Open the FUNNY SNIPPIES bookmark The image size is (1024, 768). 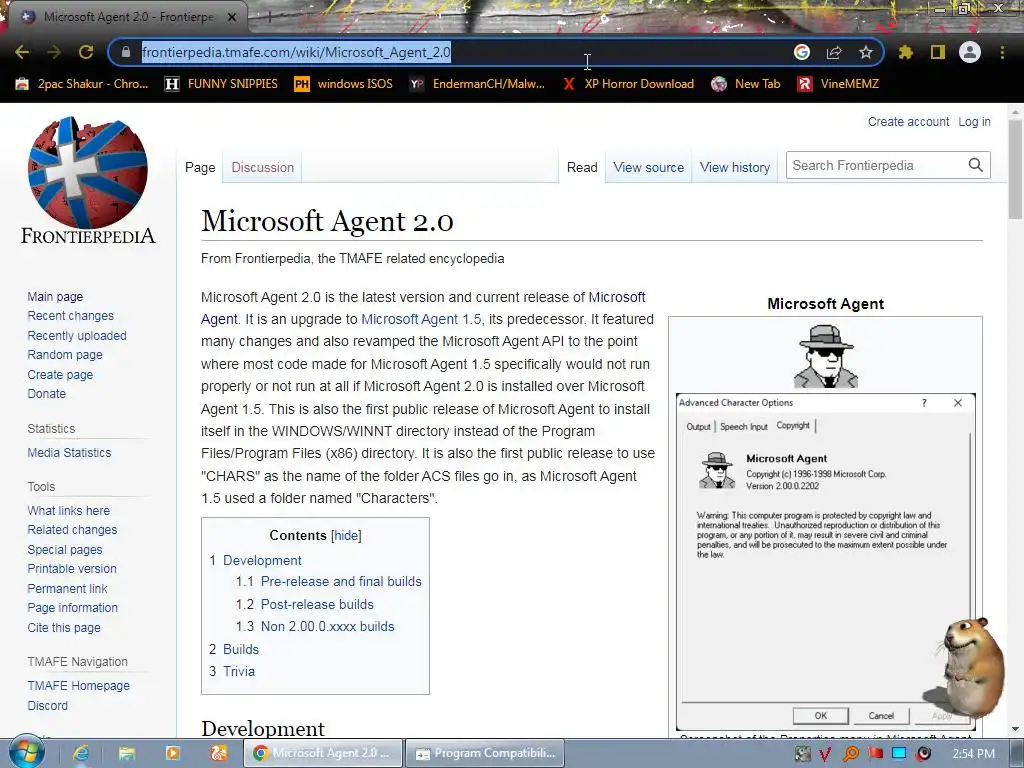[x=221, y=84]
